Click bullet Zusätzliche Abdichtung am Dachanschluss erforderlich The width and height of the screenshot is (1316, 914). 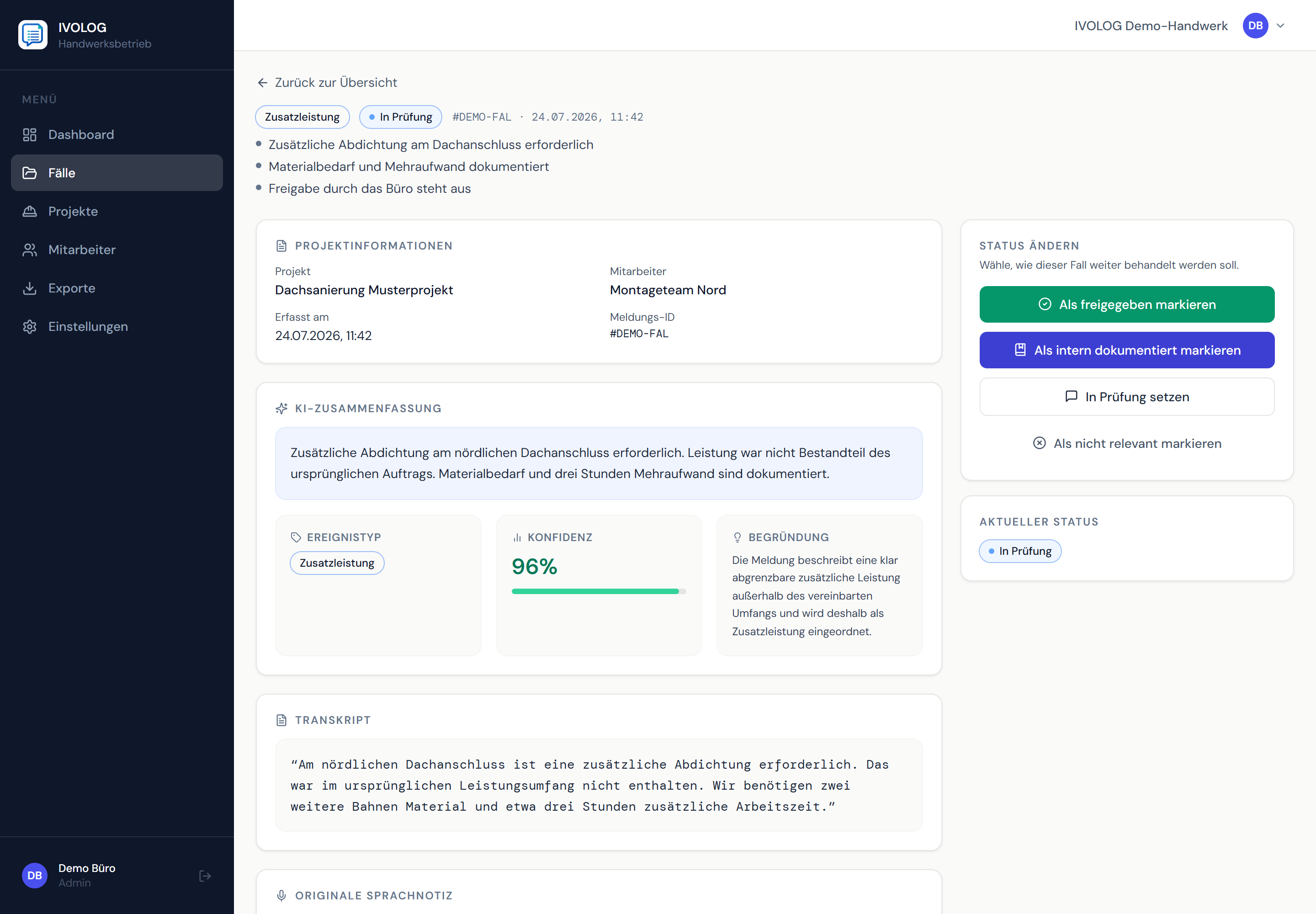pyautogui.click(x=430, y=145)
